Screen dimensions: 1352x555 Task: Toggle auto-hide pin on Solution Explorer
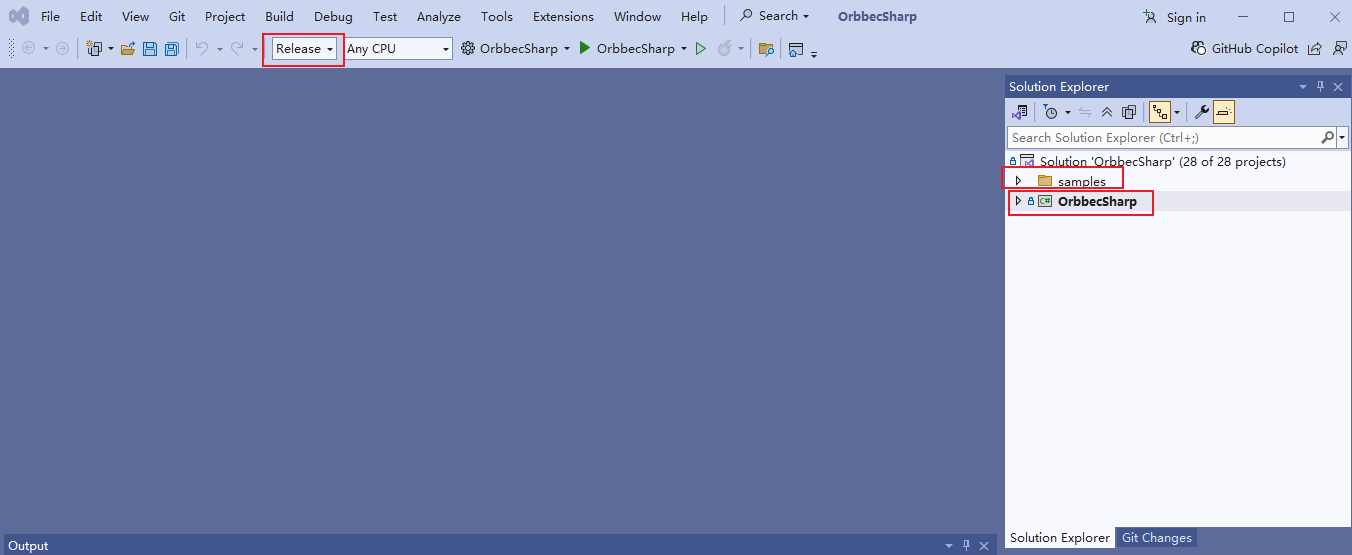tap(1320, 87)
